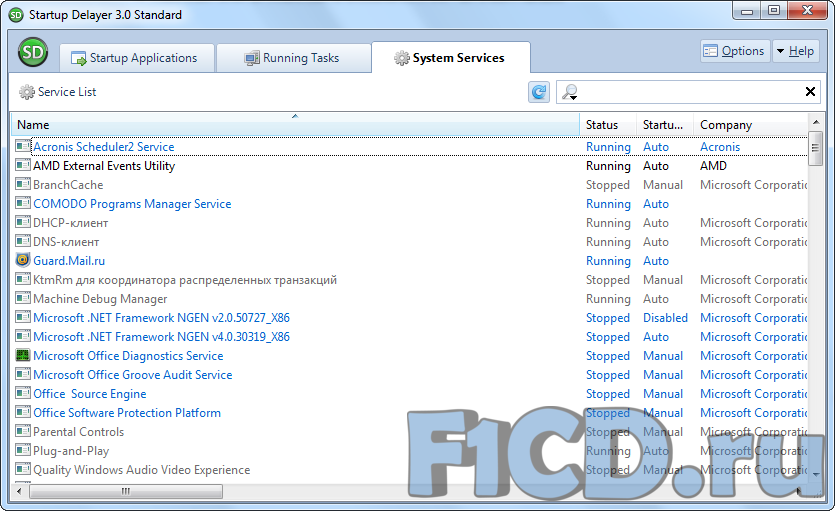Click the refresh service list icon
This screenshot has height=511, width=835.
click(x=539, y=92)
